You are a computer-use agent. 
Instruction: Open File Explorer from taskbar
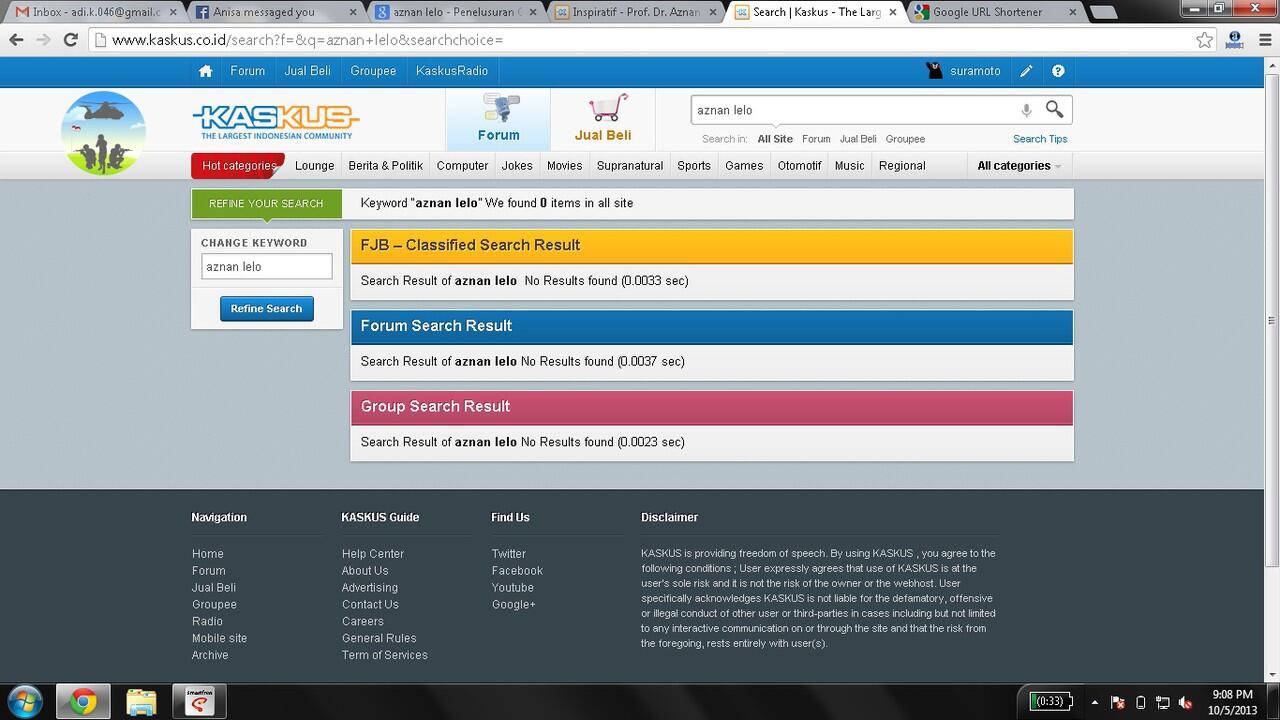pos(141,702)
